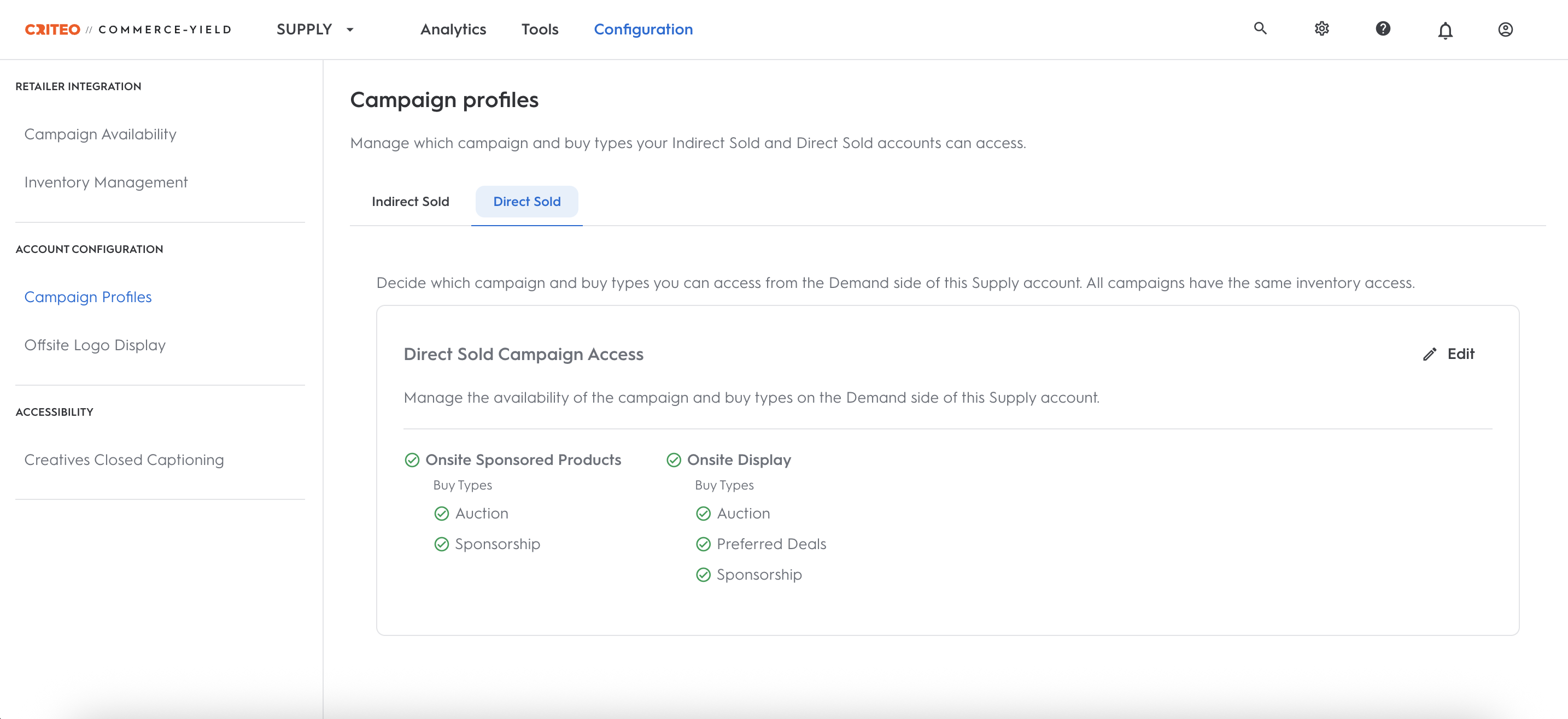Click Onsite Display green check icon
Viewport: 1568px width, 719px height.
[x=674, y=460]
